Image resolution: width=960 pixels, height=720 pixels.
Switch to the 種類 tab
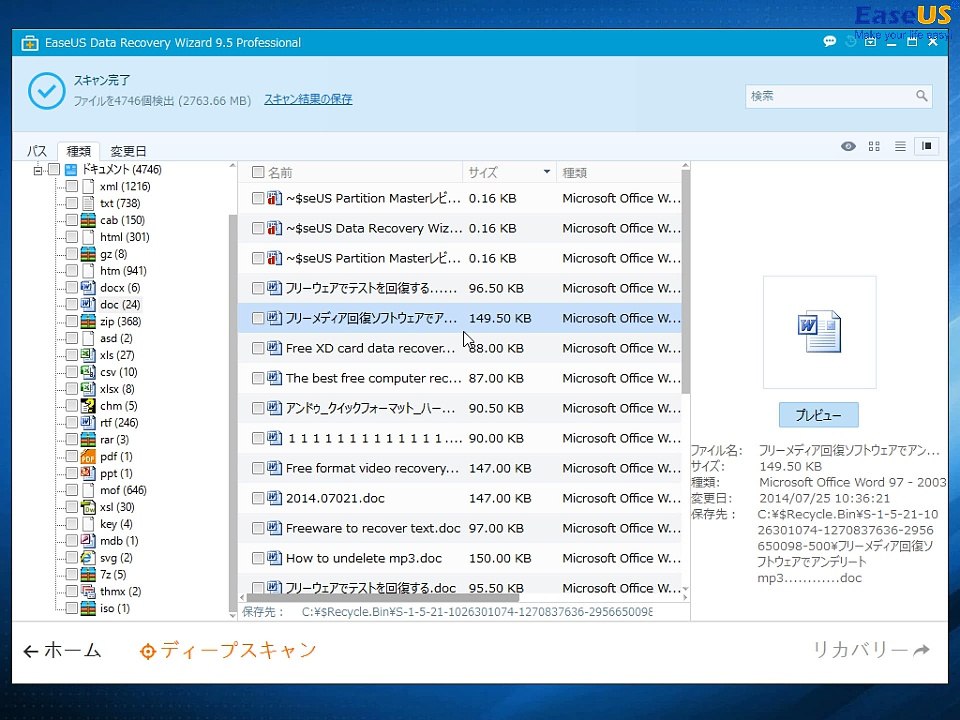click(x=78, y=151)
